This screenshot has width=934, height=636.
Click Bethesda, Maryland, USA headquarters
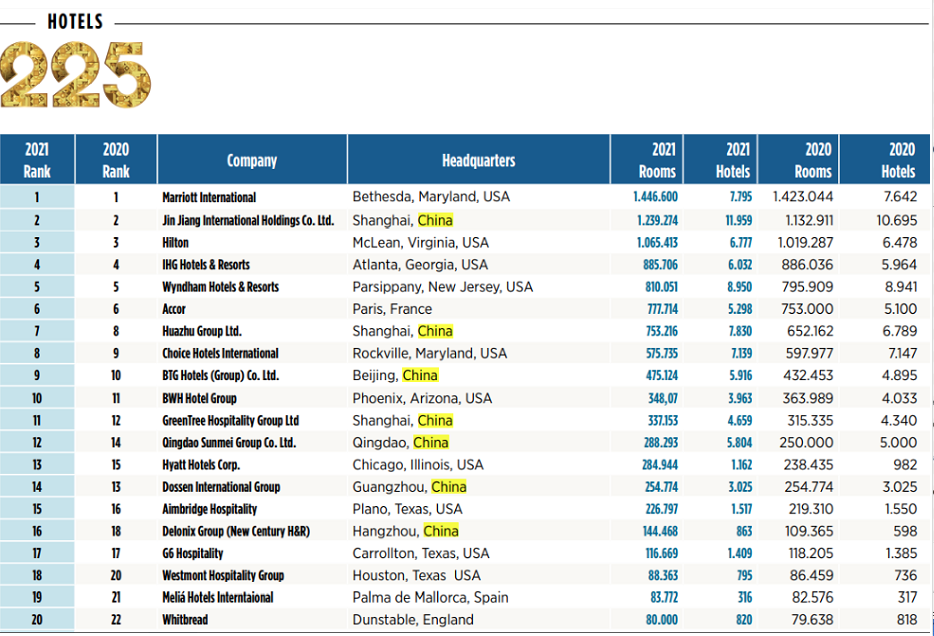[x=431, y=197]
